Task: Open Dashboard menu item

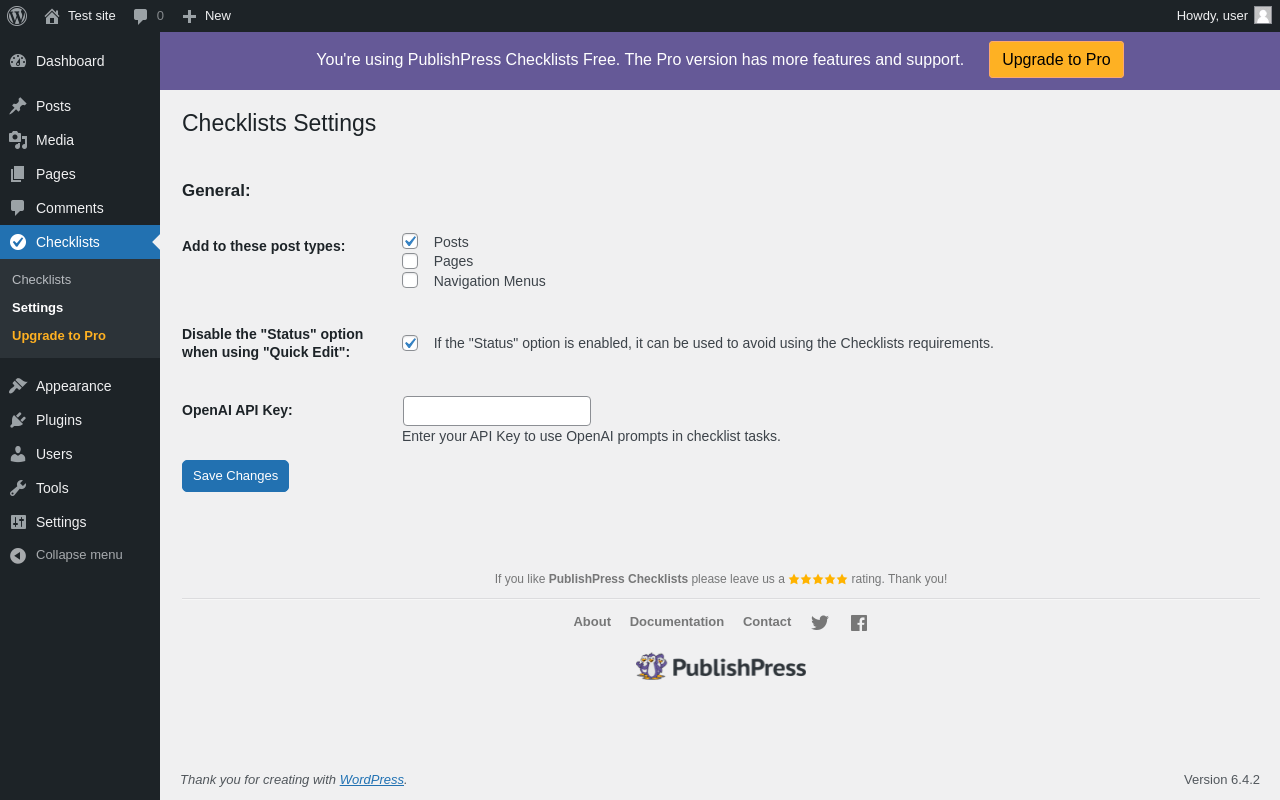Action: [80, 61]
